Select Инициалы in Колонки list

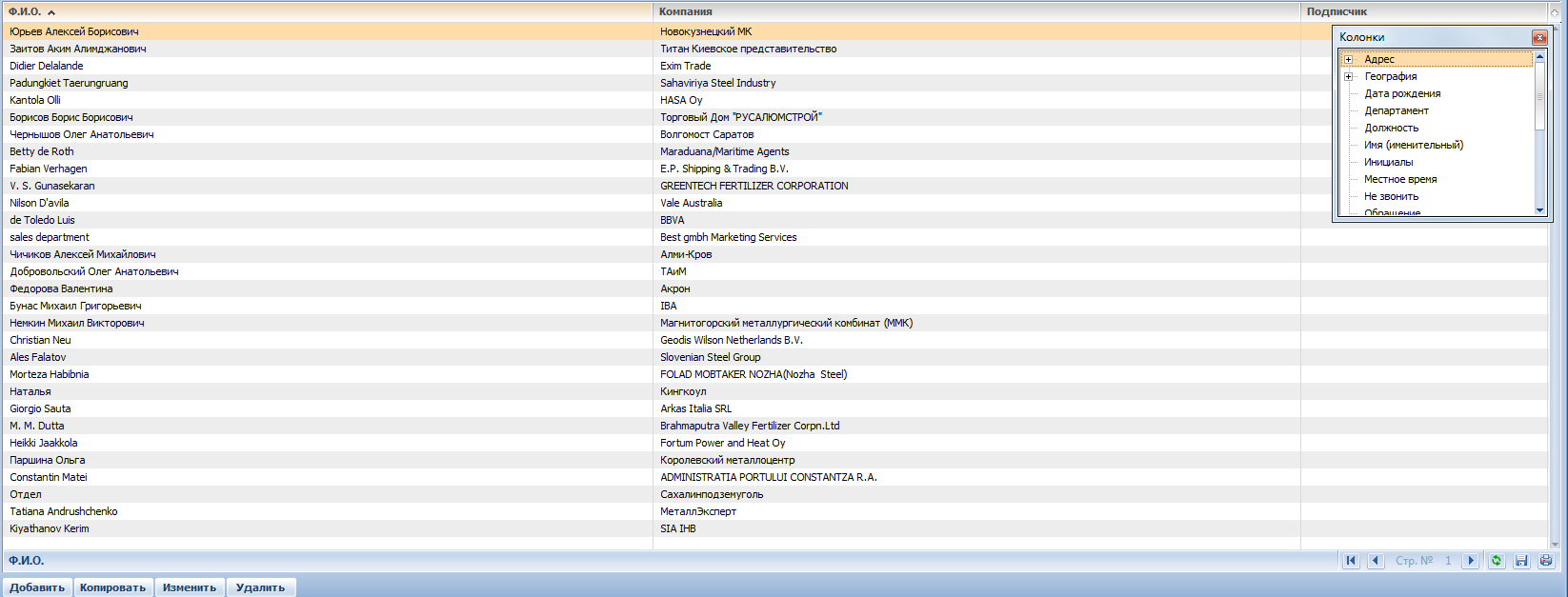pos(1389,162)
